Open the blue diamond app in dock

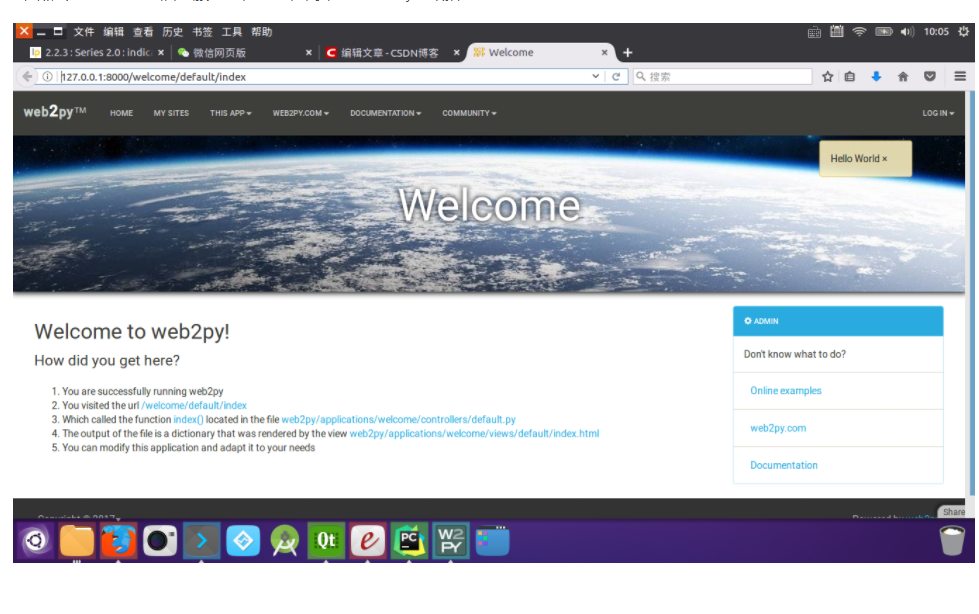pos(243,540)
